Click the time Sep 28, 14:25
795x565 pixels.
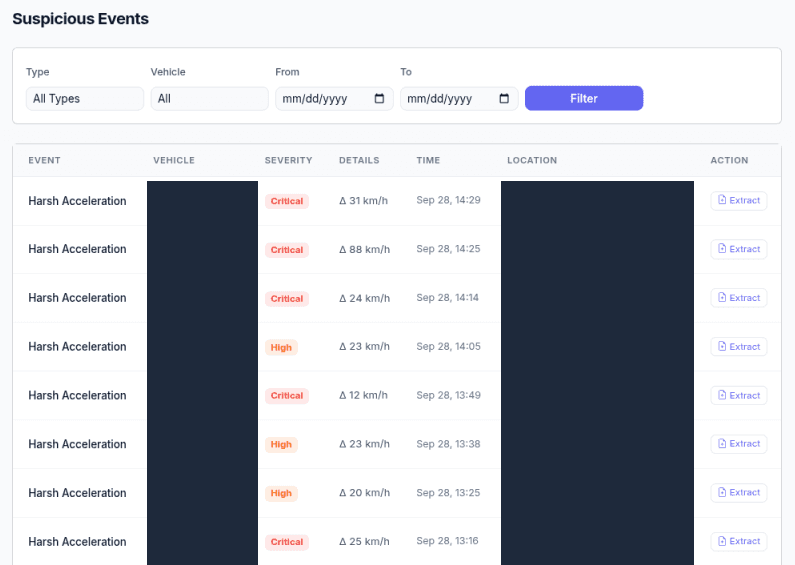click(448, 249)
